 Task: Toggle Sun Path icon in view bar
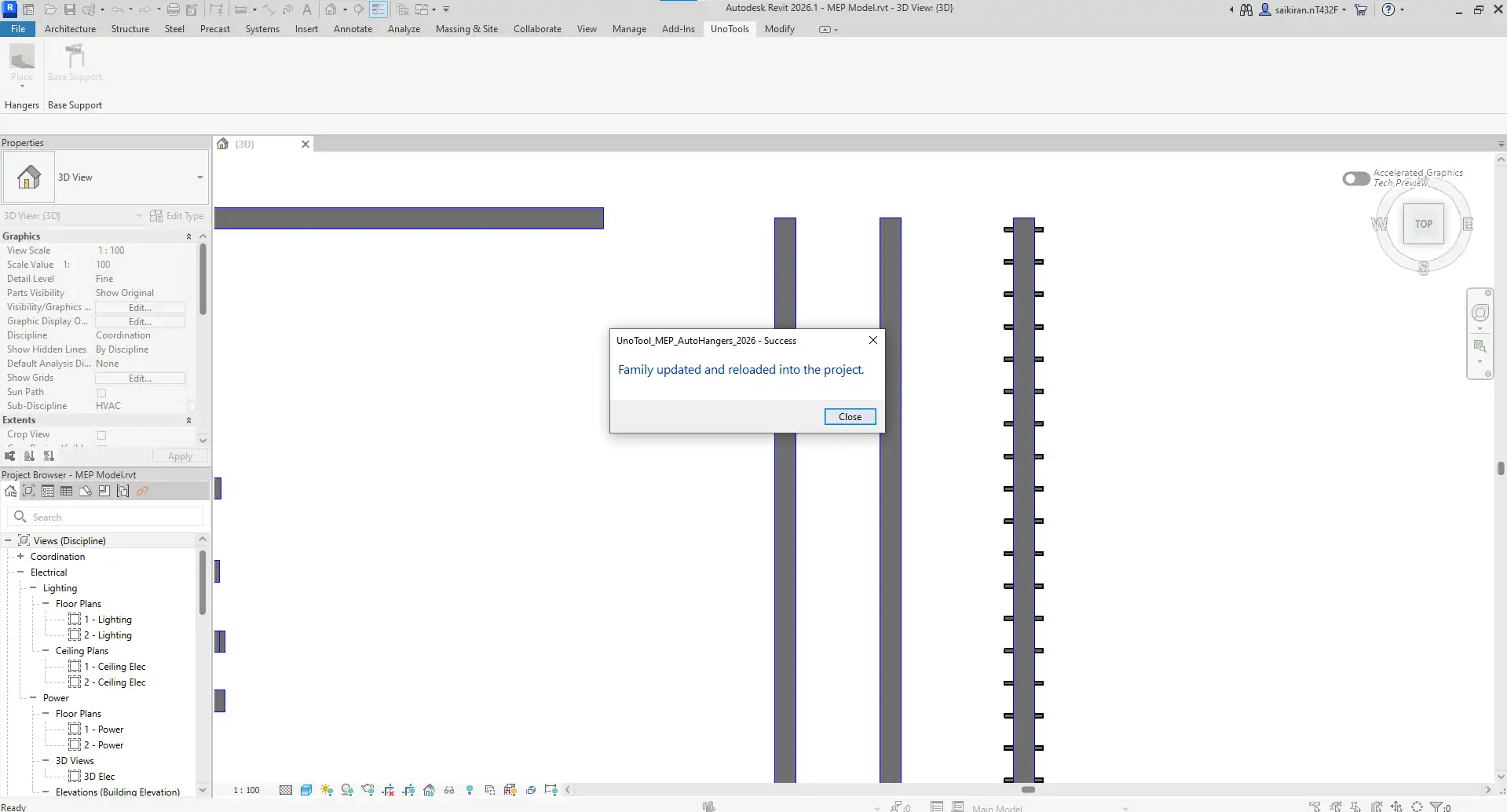click(x=327, y=790)
